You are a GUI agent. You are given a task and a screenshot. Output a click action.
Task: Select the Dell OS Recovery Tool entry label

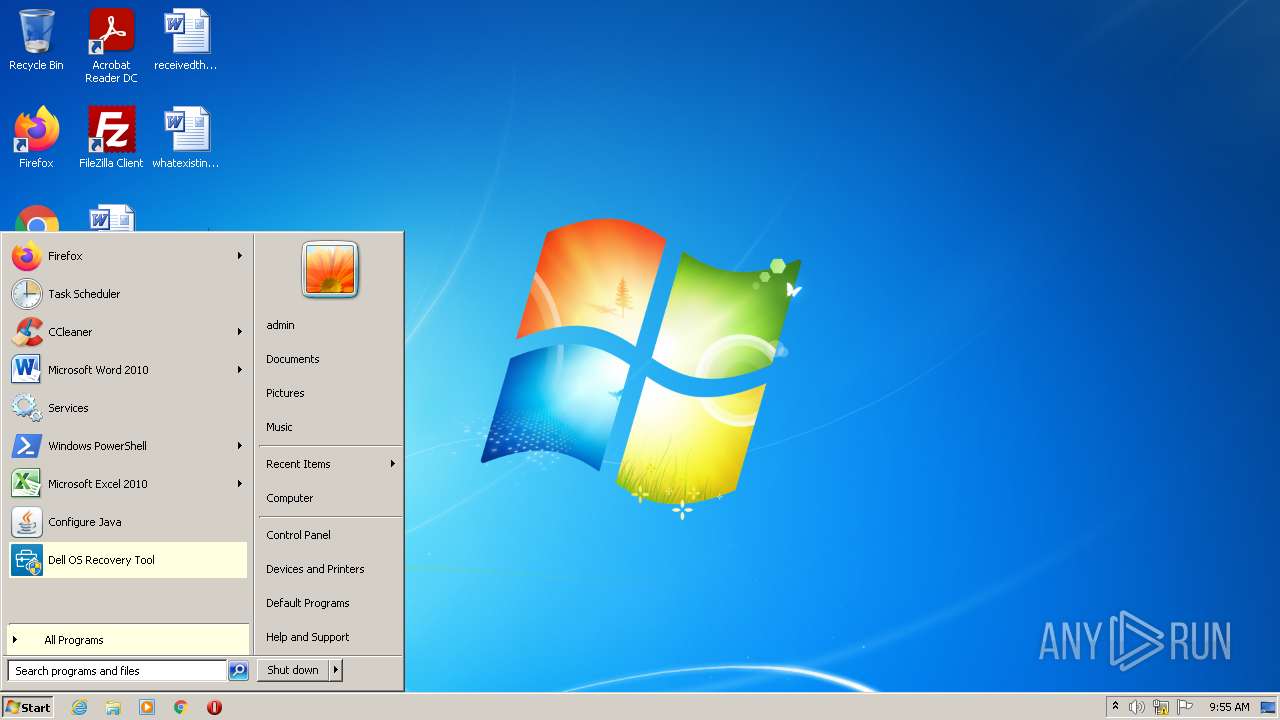[x=101, y=560]
